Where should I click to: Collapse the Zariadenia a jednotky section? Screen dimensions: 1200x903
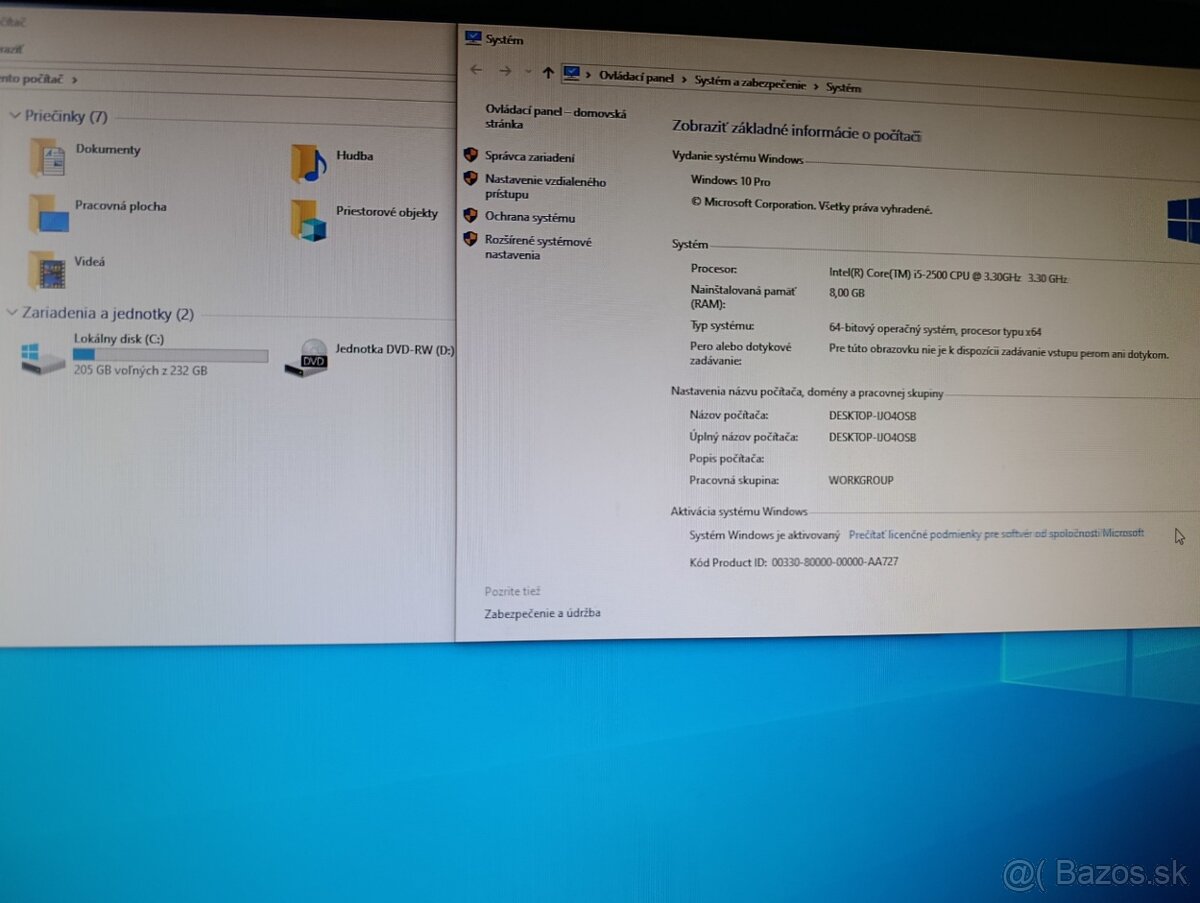[x=13, y=313]
